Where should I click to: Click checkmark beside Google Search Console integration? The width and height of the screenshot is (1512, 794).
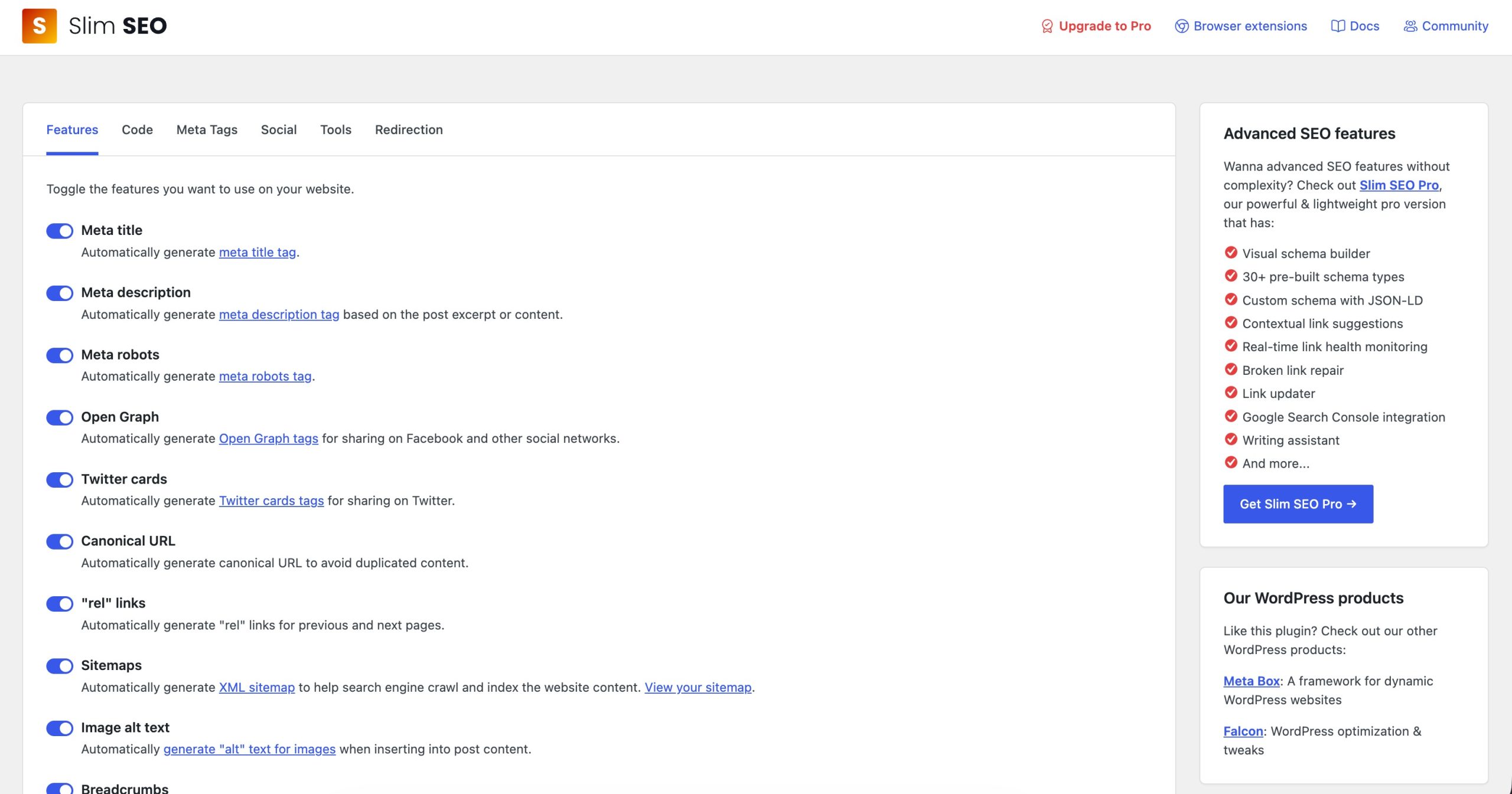pyautogui.click(x=1231, y=416)
